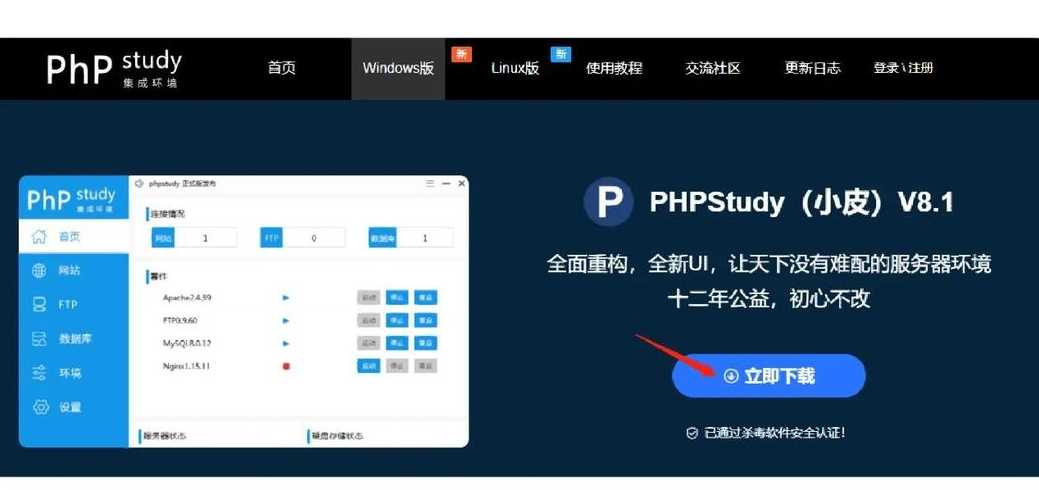Click the FTP connection count box
The width and height of the screenshot is (1039, 490).
pos(303,237)
